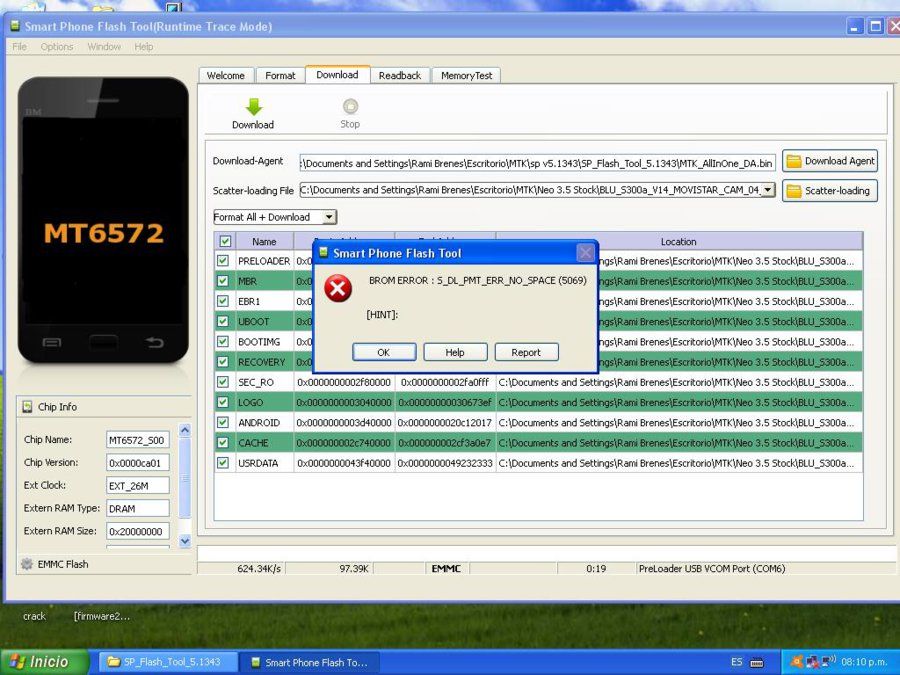This screenshot has height=675, width=900.
Task: Uncheck the USRDATA partition checkbox
Action: [223, 462]
